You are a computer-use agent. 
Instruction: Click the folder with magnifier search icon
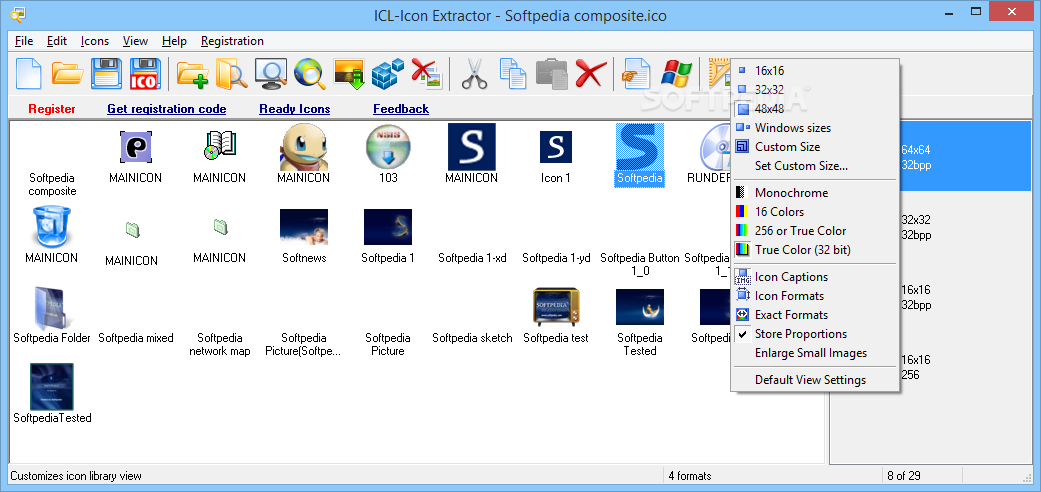coord(232,73)
